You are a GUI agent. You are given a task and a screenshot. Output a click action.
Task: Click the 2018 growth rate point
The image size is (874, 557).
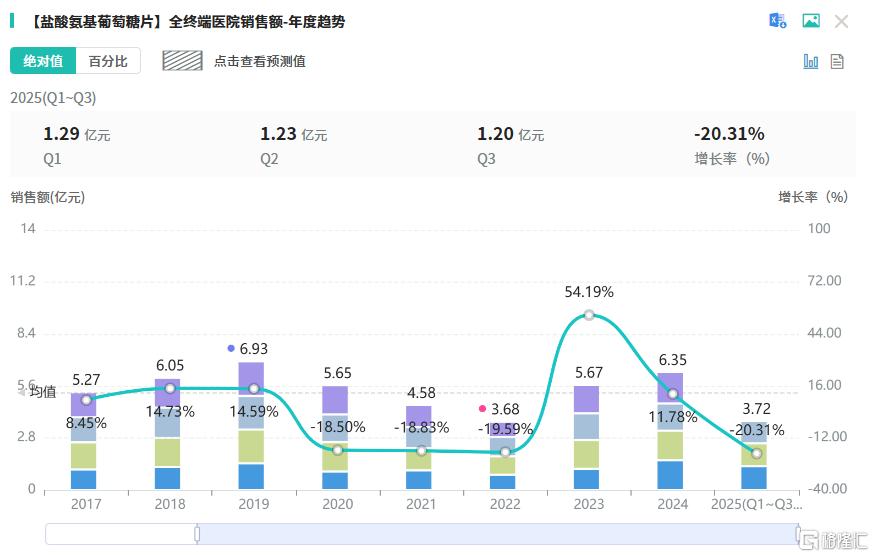tap(170, 388)
